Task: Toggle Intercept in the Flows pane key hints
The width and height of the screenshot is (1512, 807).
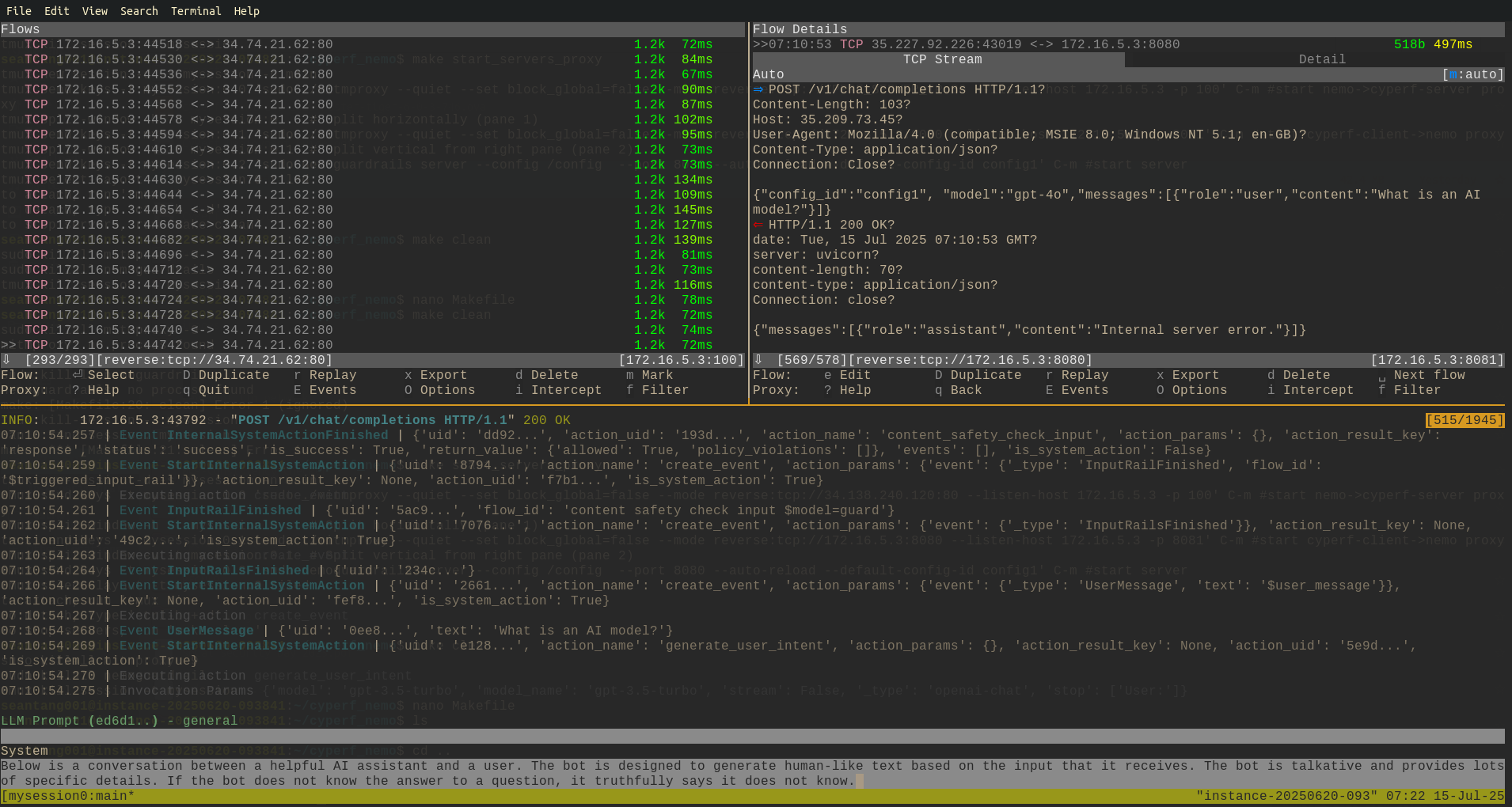Action: [x=565, y=390]
